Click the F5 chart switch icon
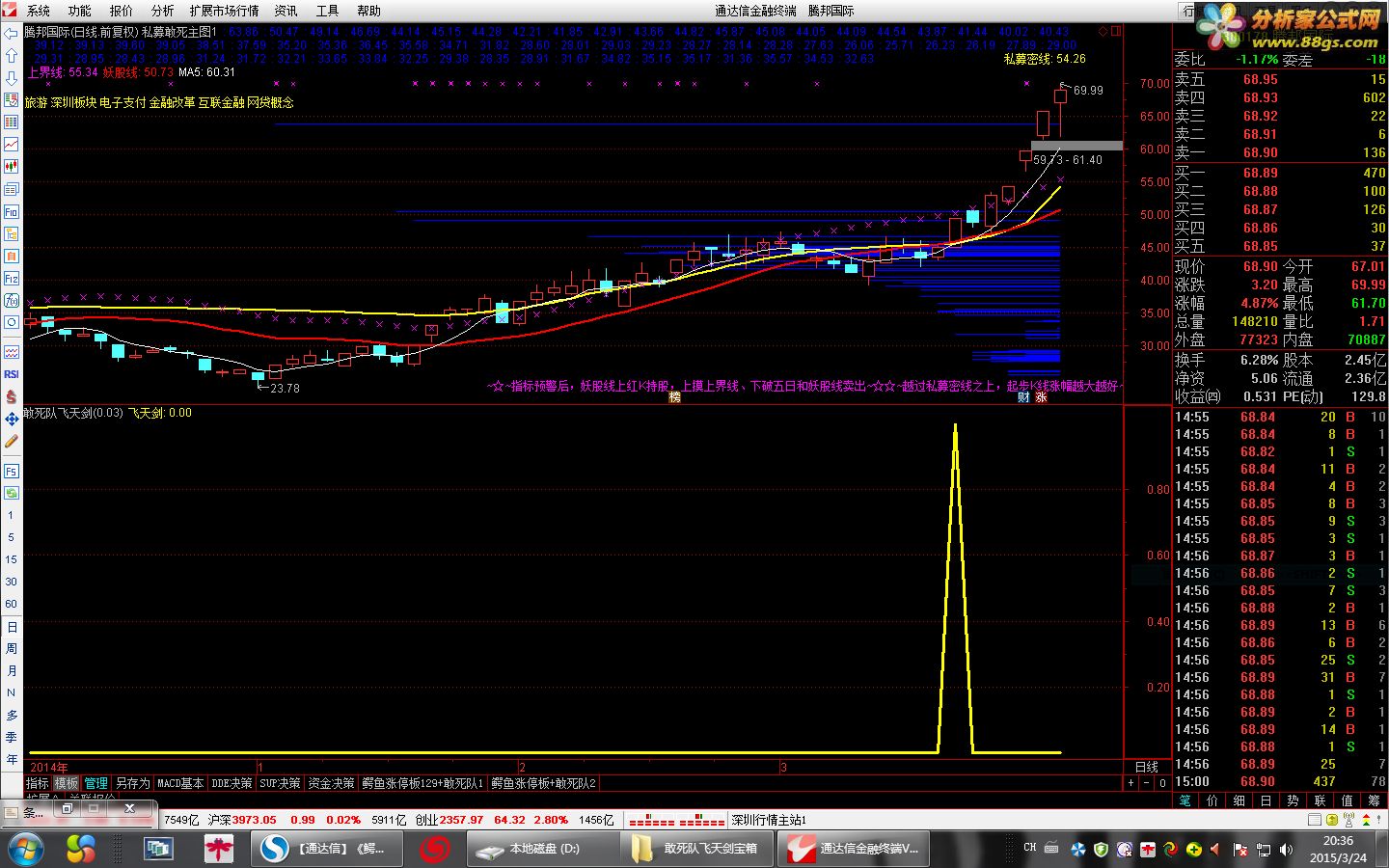Image resolution: width=1389 pixels, height=868 pixels. point(12,471)
